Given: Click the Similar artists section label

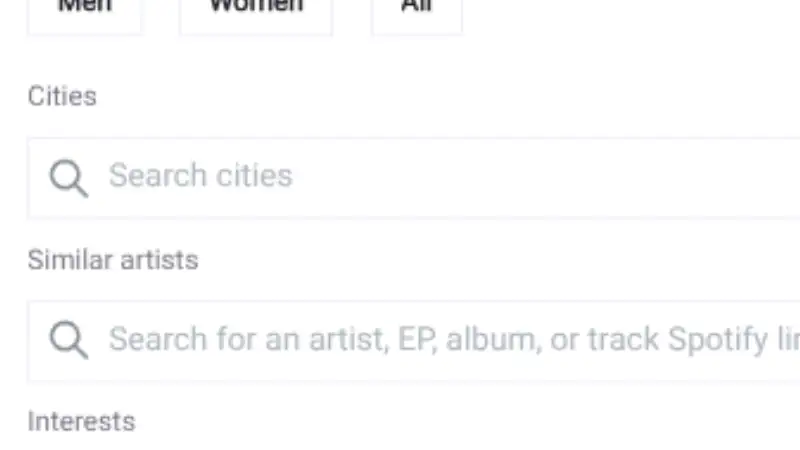Looking at the screenshot, I should pyautogui.click(x=113, y=260).
